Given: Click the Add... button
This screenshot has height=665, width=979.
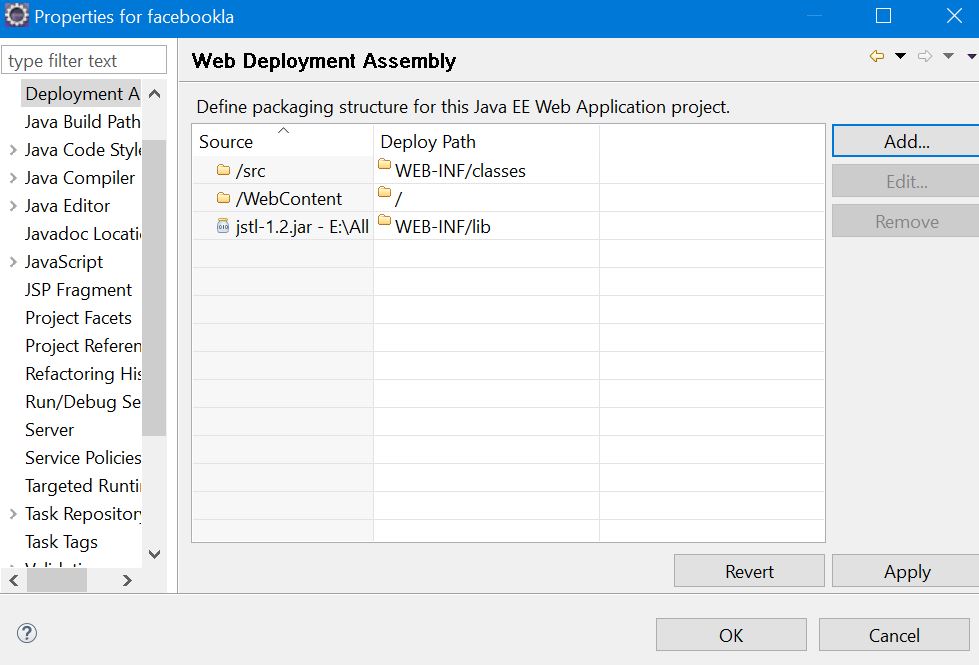Looking at the screenshot, I should [x=905, y=141].
